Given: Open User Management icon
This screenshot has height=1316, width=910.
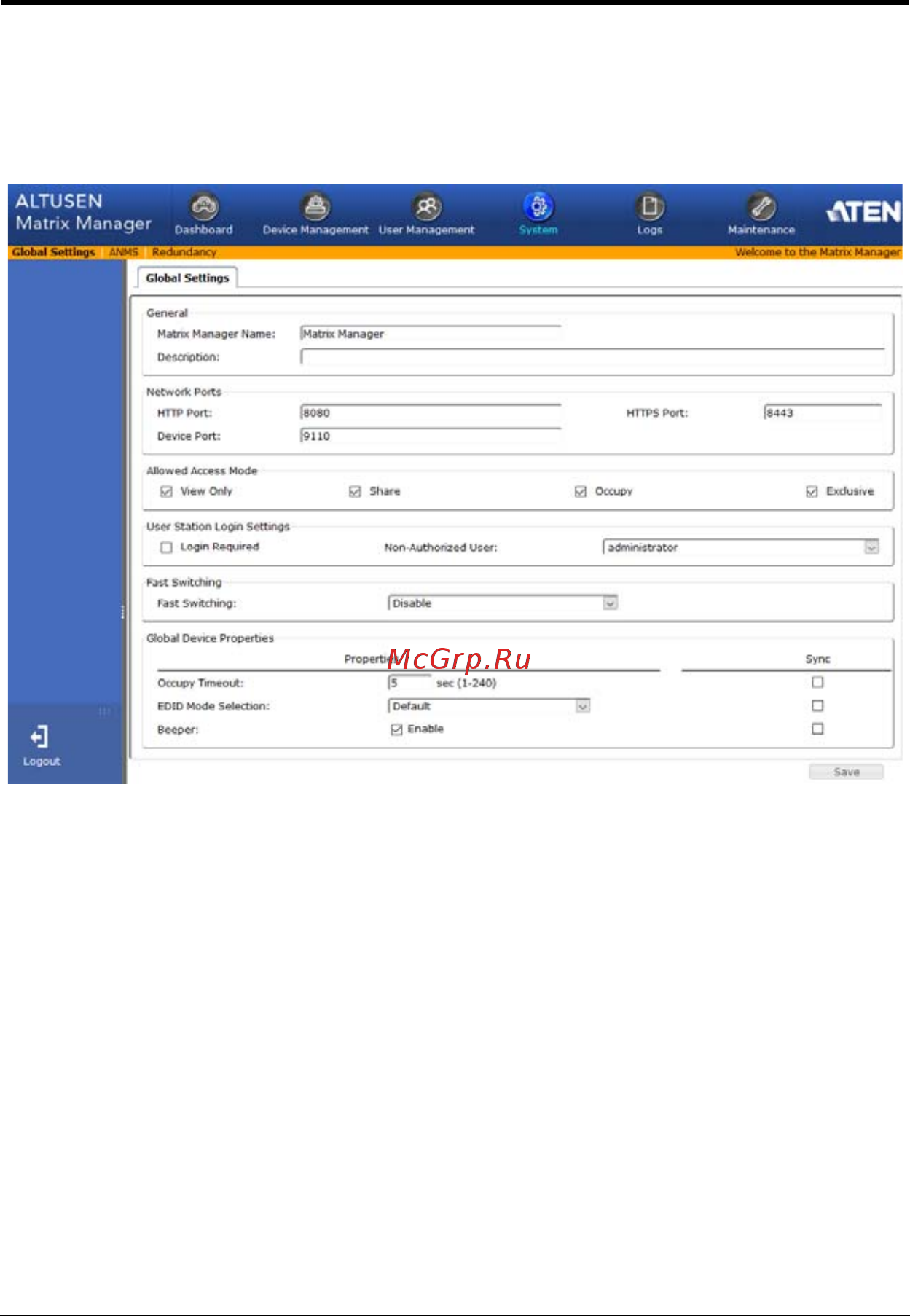Looking at the screenshot, I should point(427,207).
